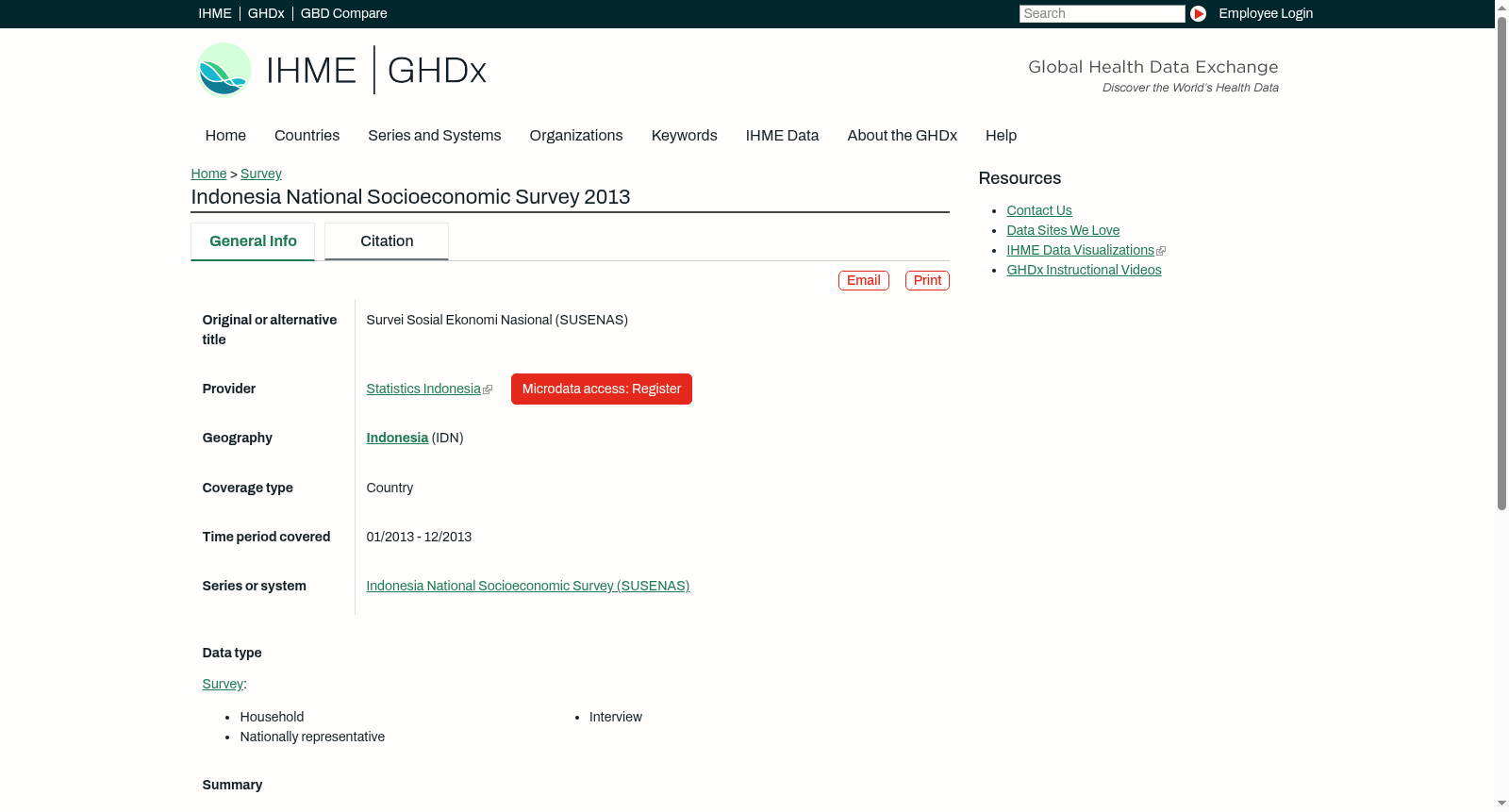The width and height of the screenshot is (1509, 812).
Task: Open Data Sites We Love link
Action: (1063, 230)
